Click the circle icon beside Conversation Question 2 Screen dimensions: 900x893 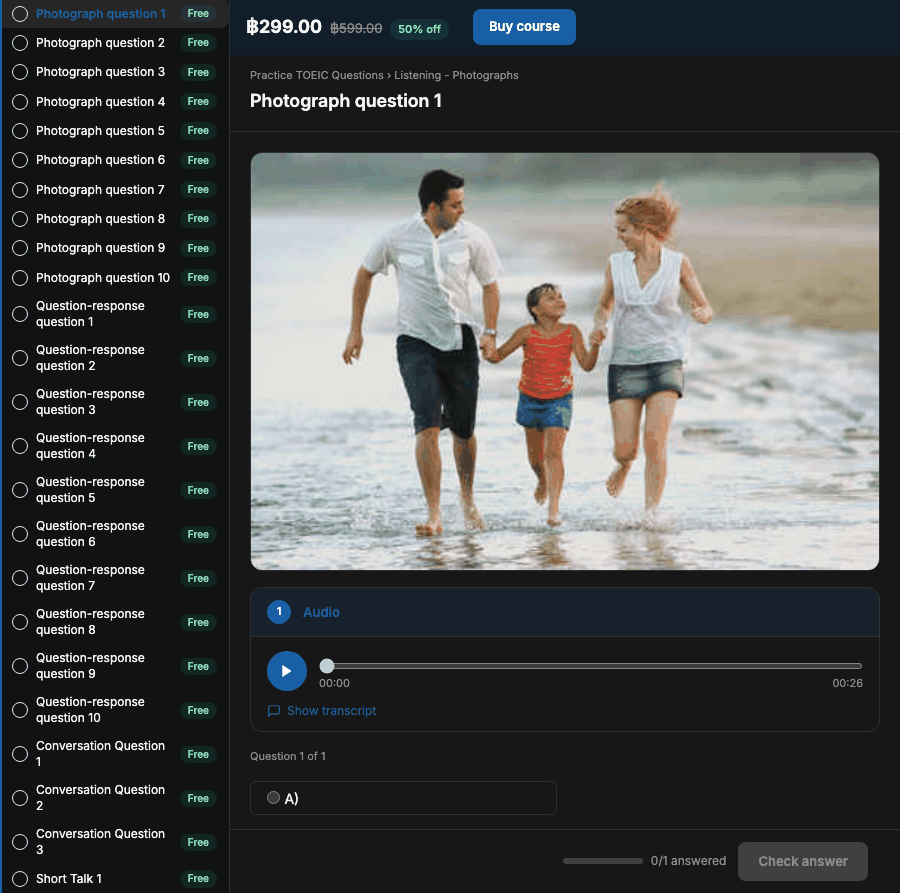20,798
